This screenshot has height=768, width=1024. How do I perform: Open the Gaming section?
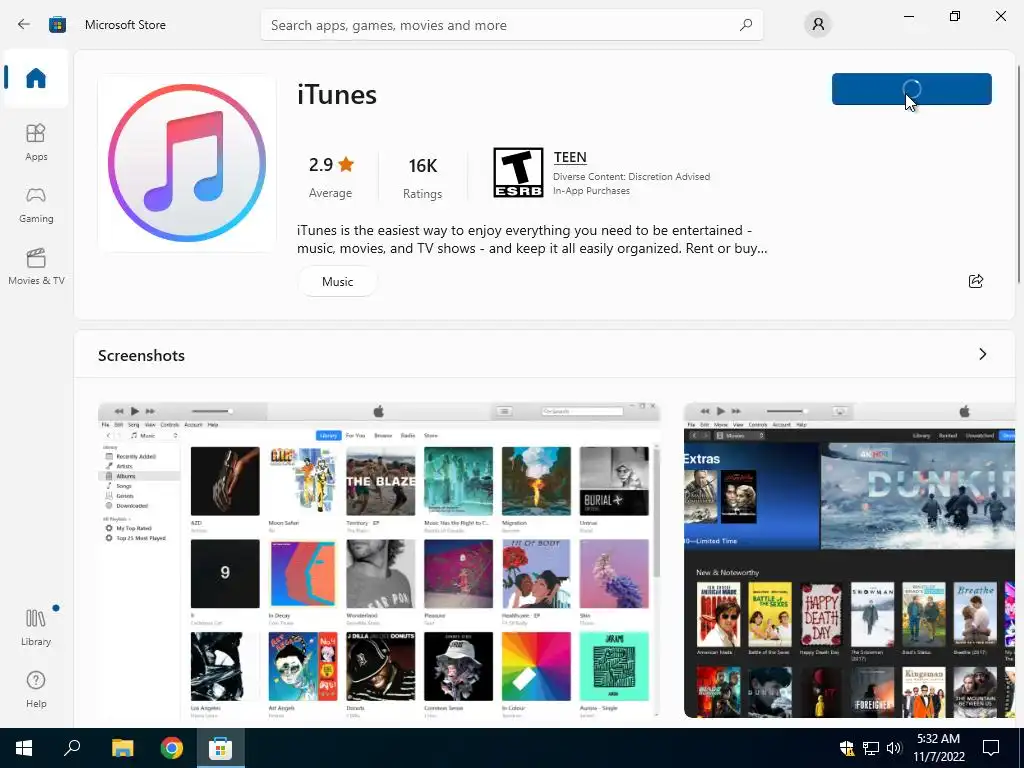pyautogui.click(x=36, y=205)
